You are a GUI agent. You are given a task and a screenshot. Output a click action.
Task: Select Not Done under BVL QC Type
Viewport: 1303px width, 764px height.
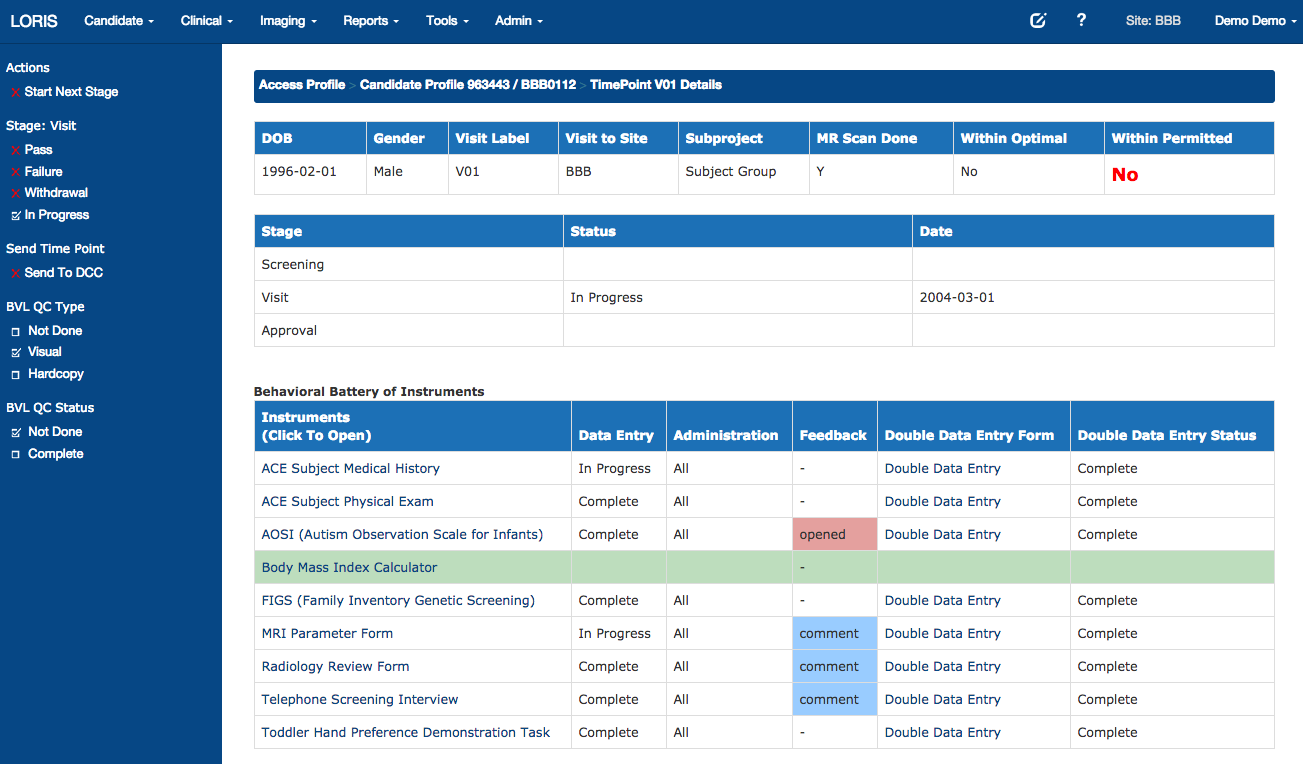[x=16, y=331]
